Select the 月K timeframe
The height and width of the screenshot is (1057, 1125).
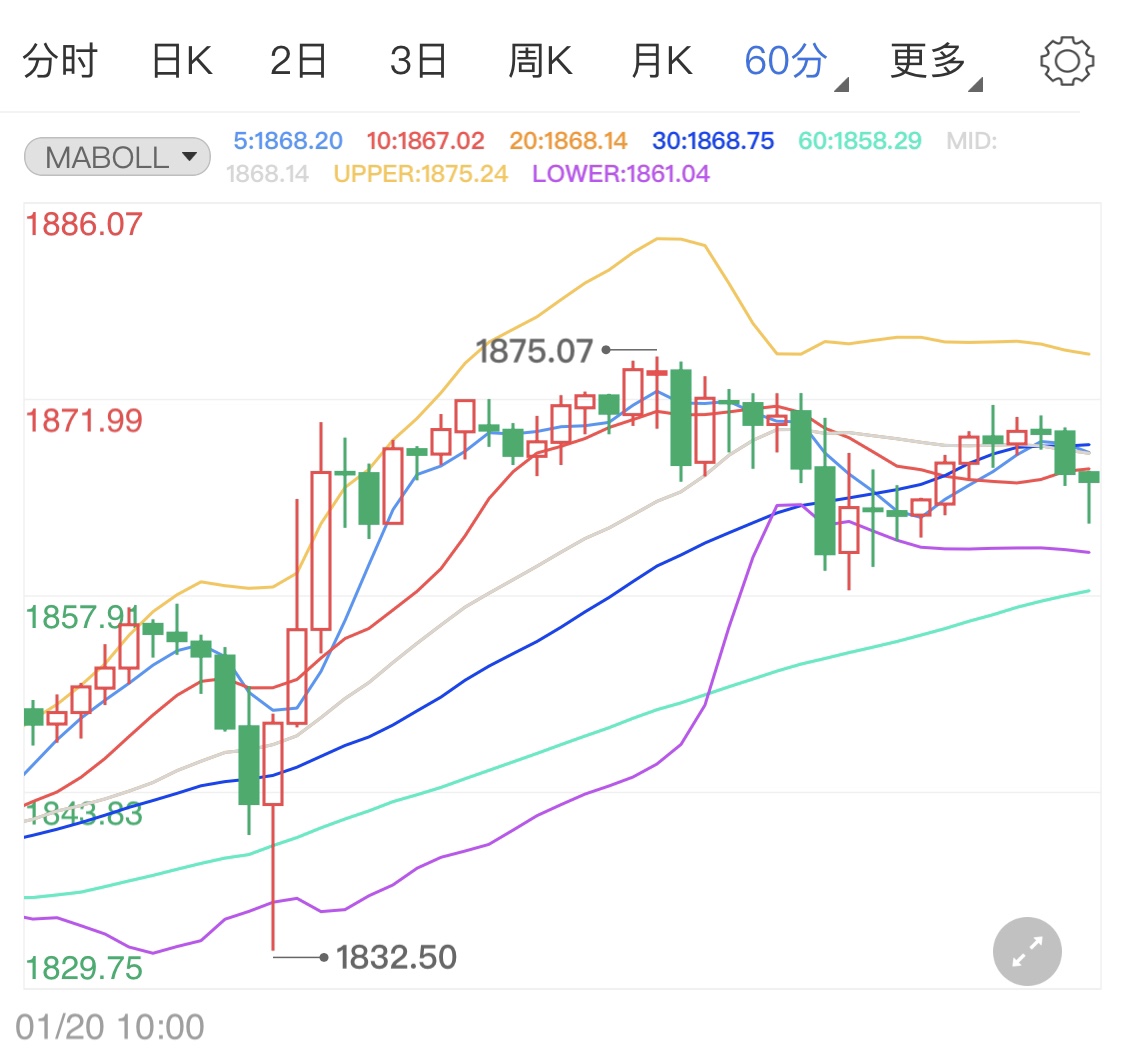pyautogui.click(x=662, y=60)
